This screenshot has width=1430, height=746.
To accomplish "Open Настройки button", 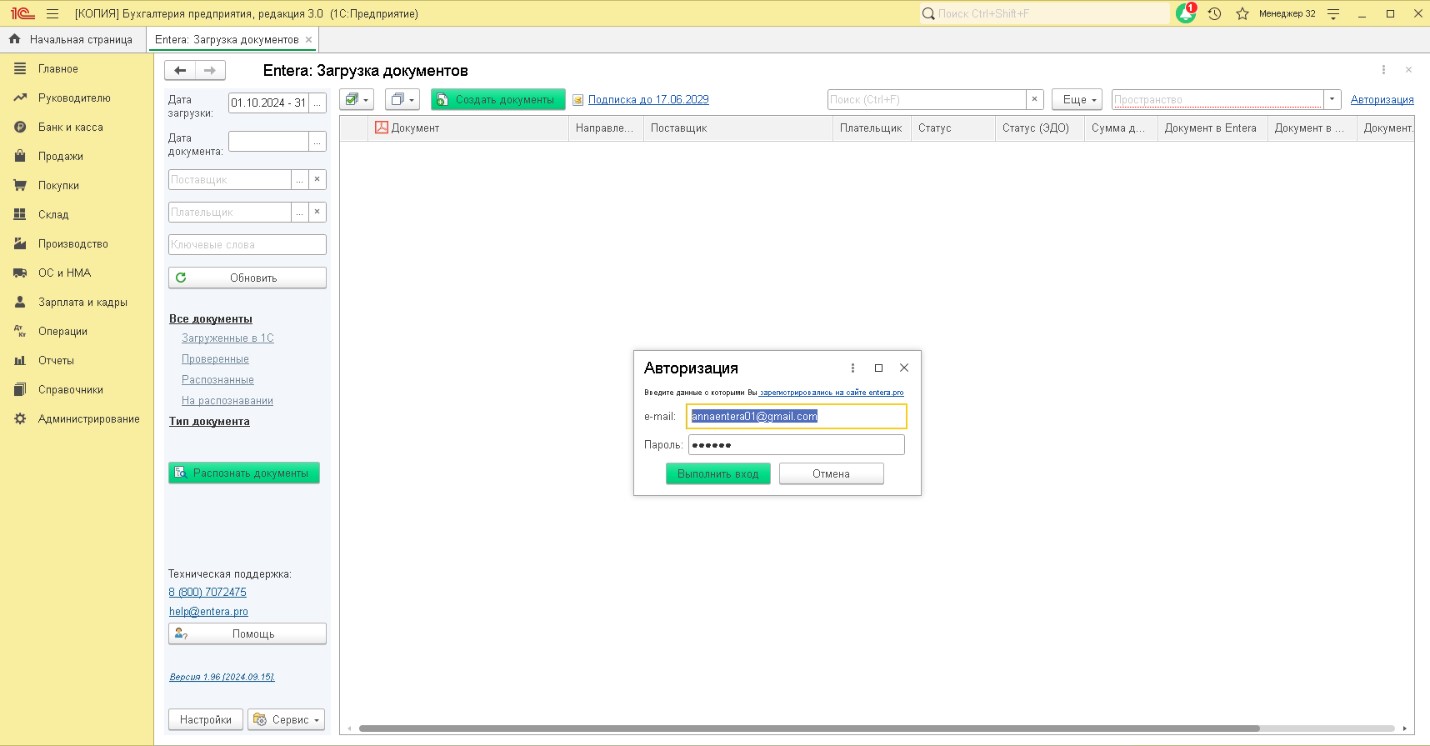I will click(x=206, y=720).
